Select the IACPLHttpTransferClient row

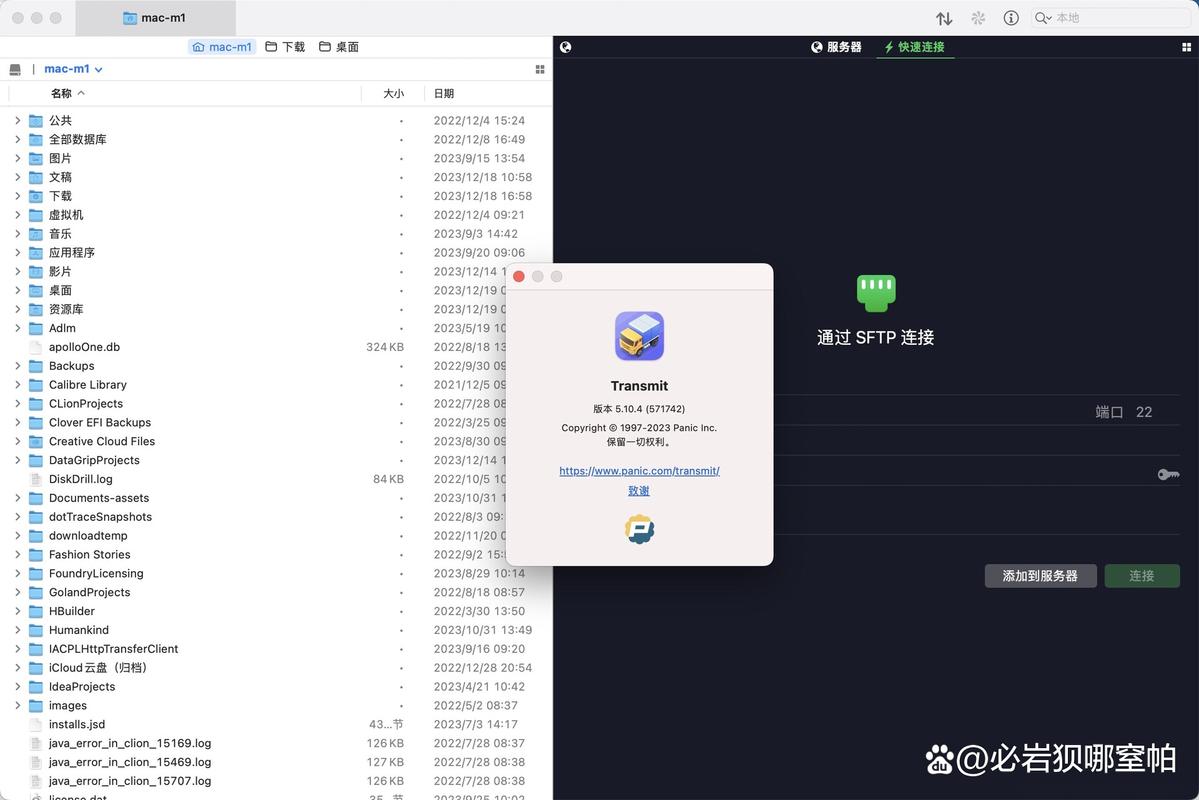click(x=275, y=649)
